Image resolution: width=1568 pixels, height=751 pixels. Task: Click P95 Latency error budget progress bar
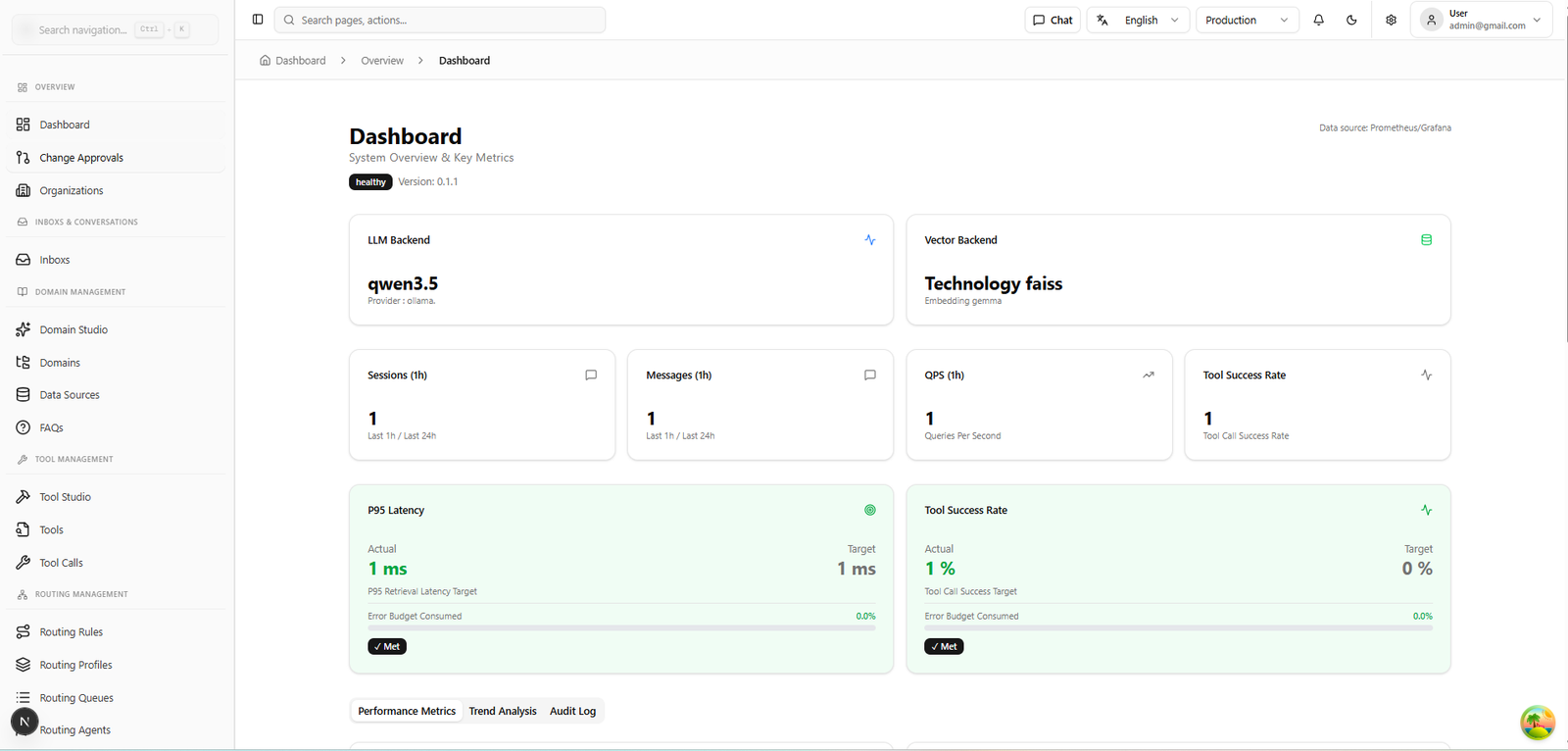(x=621, y=627)
